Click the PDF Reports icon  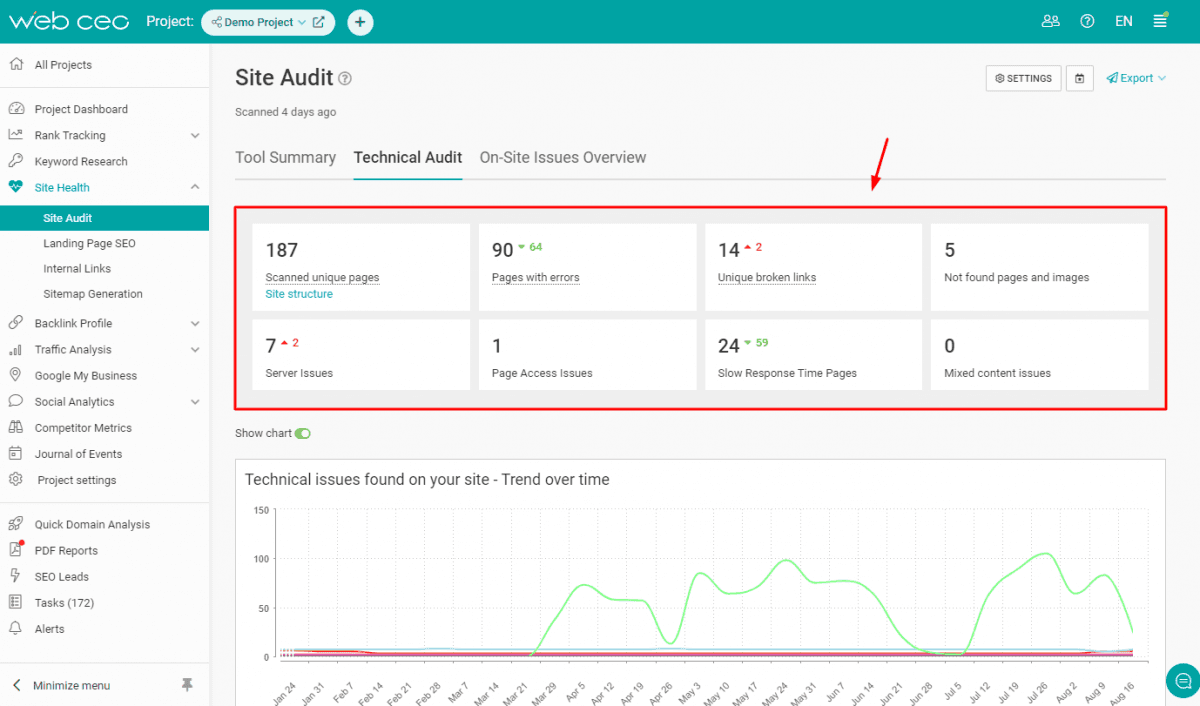[15, 549]
